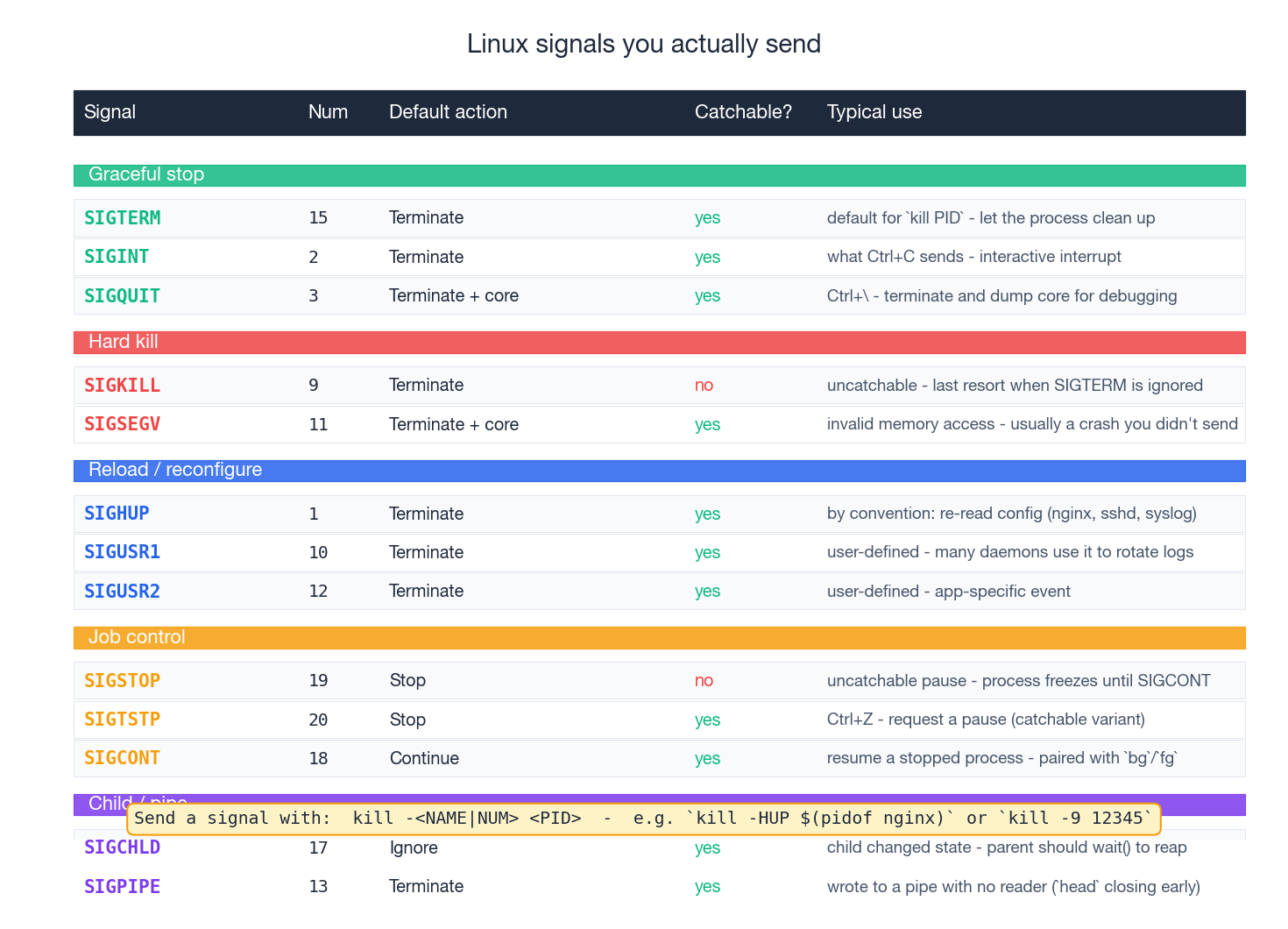Select the Typical use column header
This screenshot has width=1288, height=929.
click(874, 112)
